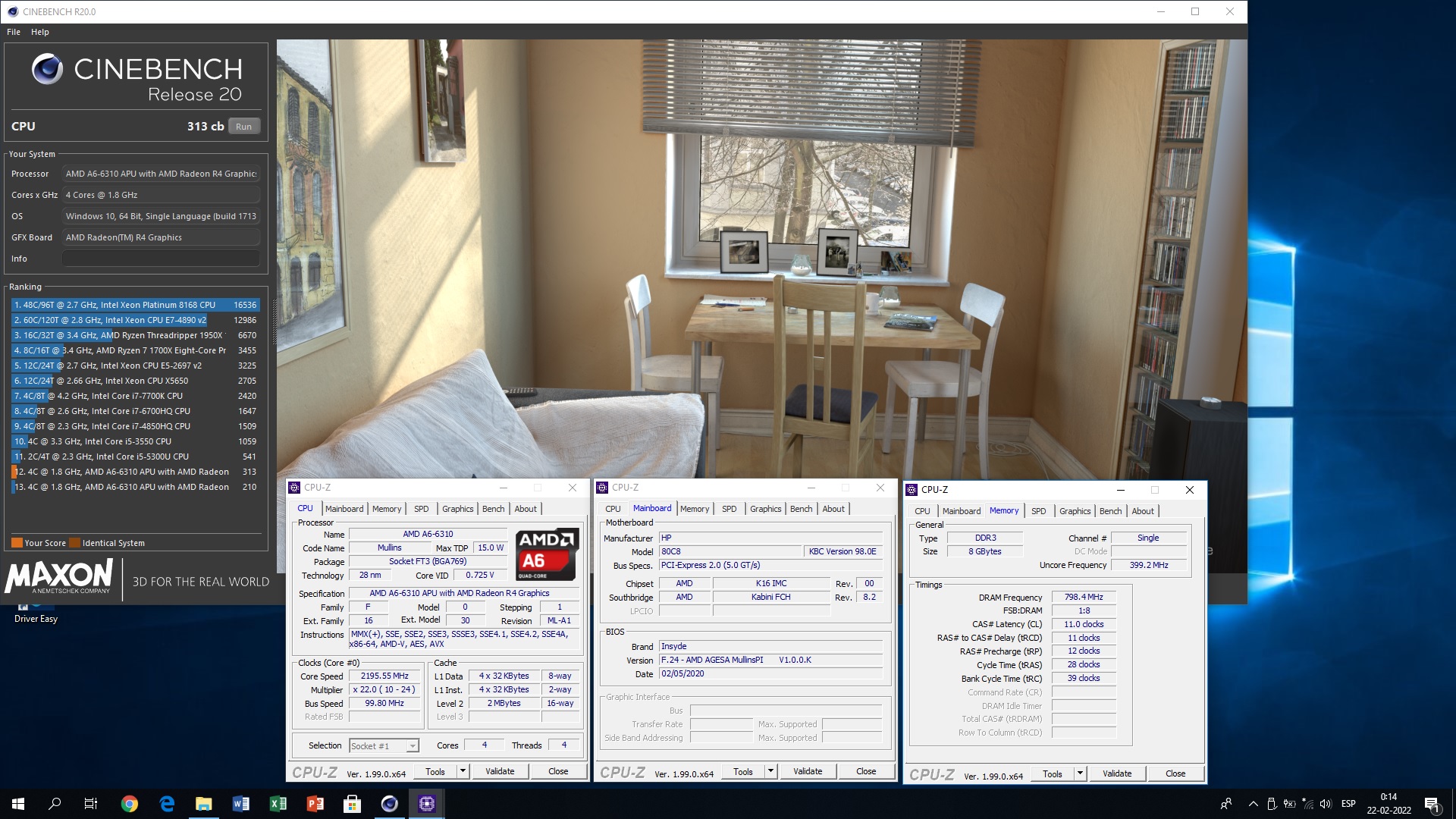1456x819 pixels.
Task: Open PowerPoint from the taskbar
Action: tap(315, 804)
